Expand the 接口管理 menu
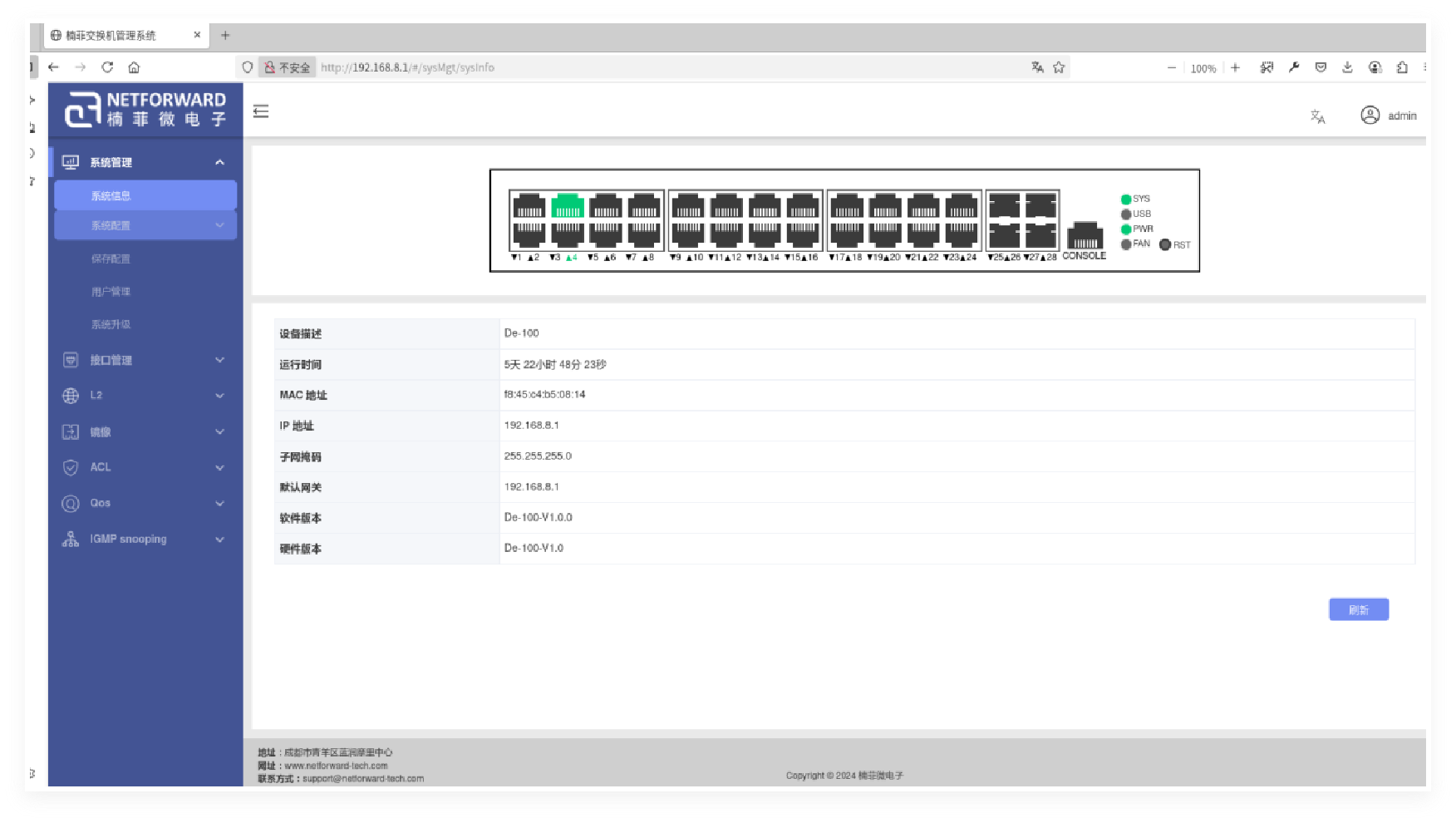This screenshot has width=1456, height=823. [x=145, y=360]
